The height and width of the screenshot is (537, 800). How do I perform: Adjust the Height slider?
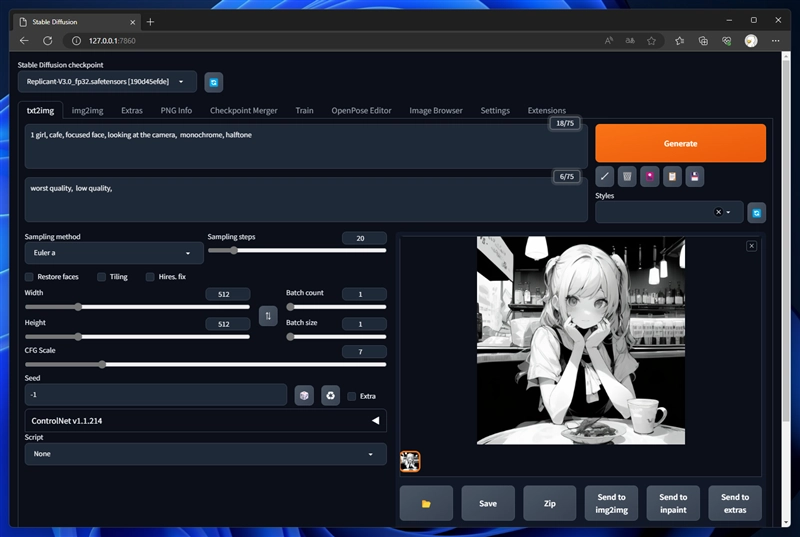tap(137, 337)
